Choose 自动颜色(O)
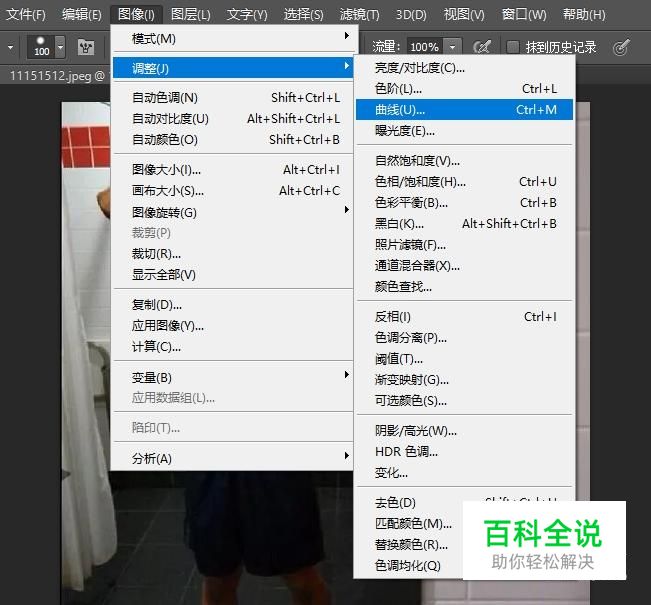Viewport: 651px width, 605px height. [x=232, y=140]
